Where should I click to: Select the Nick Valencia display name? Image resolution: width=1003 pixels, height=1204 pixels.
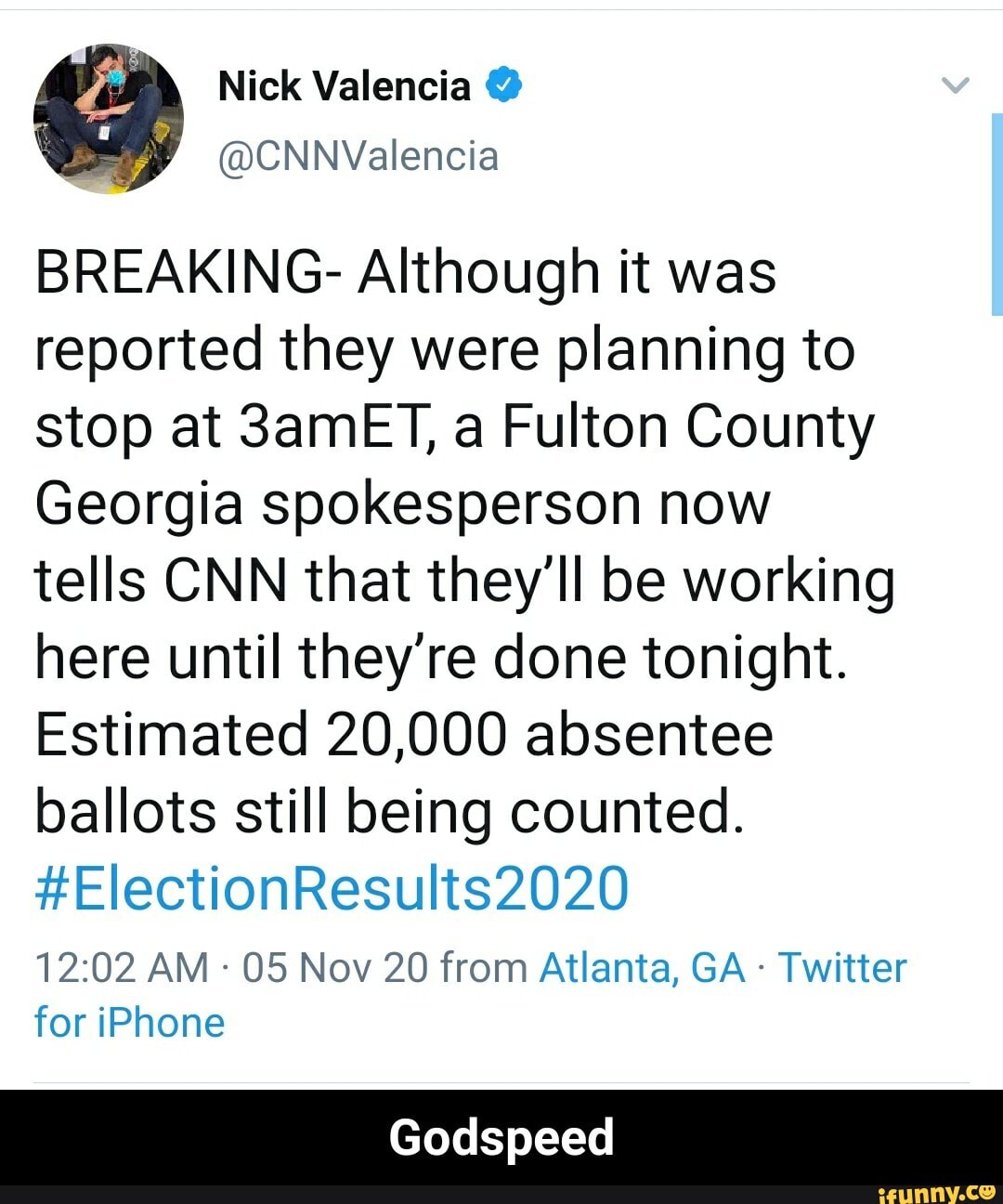point(344,85)
